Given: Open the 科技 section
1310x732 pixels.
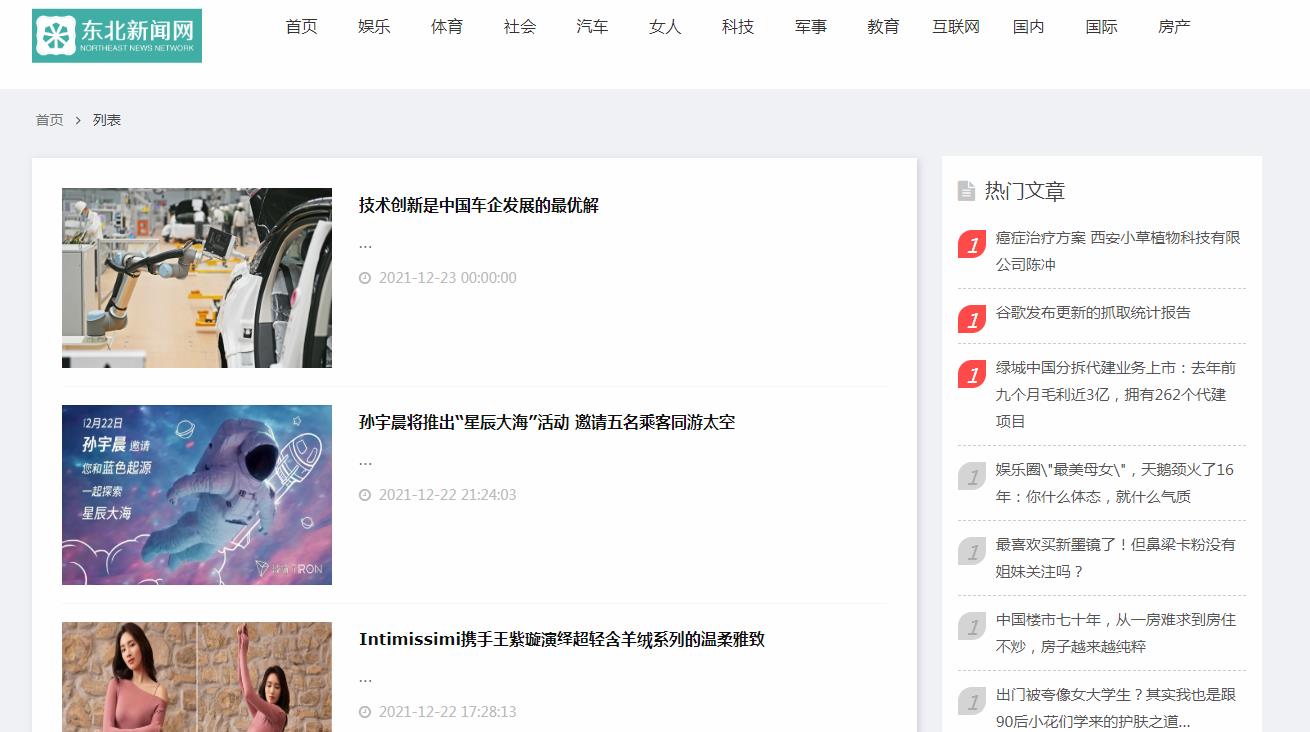Looking at the screenshot, I should tap(738, 27).
